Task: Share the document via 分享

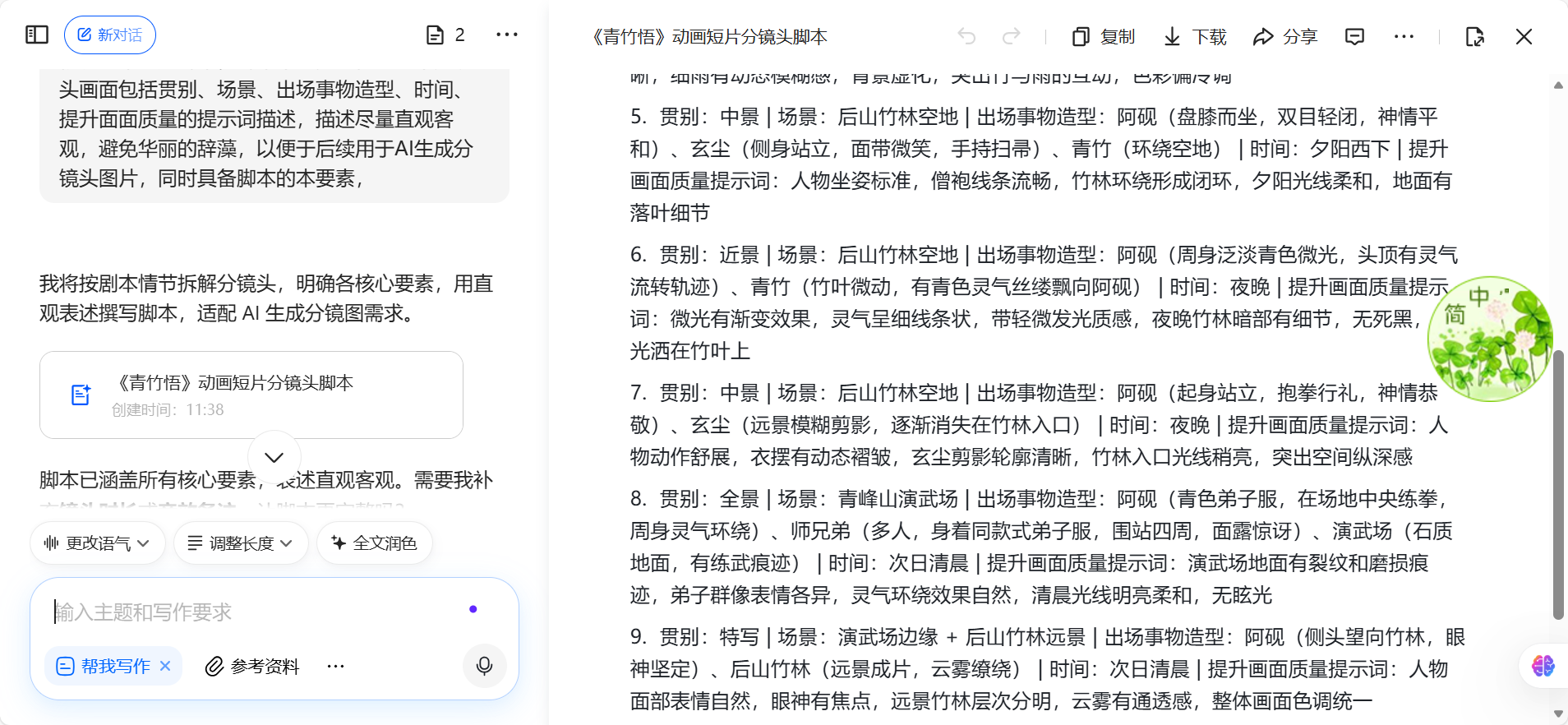Action: click(x=1284, y=36)
